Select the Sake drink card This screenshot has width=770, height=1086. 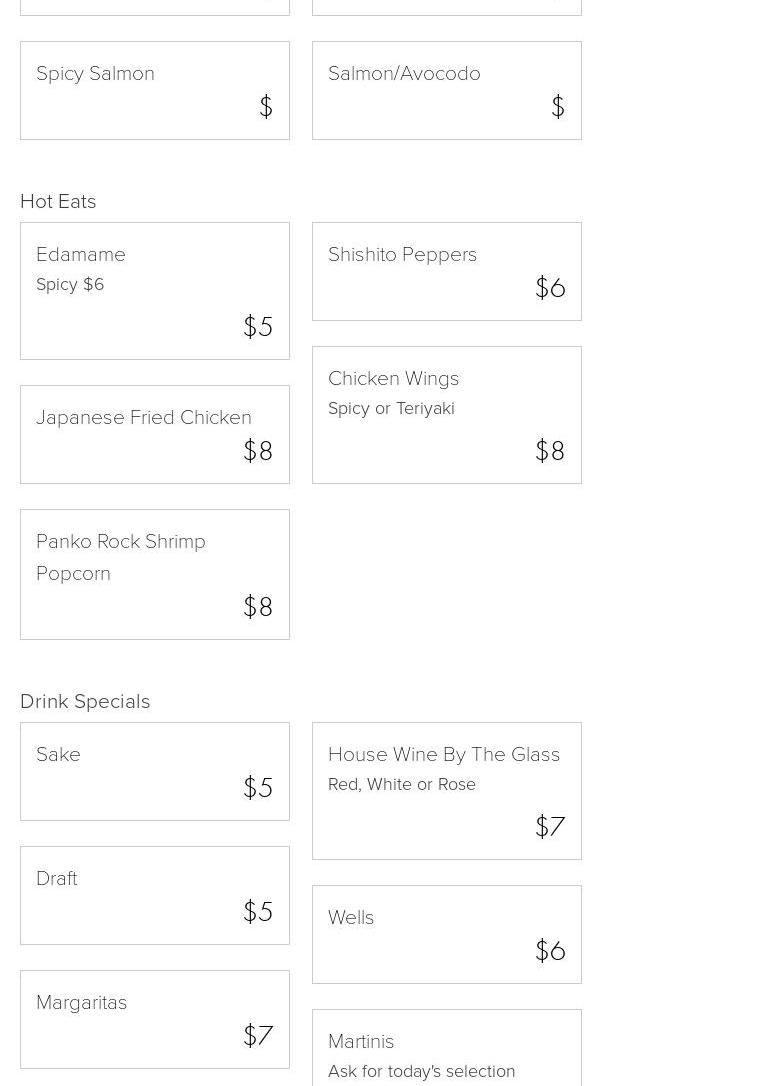(x=155, y=771)
